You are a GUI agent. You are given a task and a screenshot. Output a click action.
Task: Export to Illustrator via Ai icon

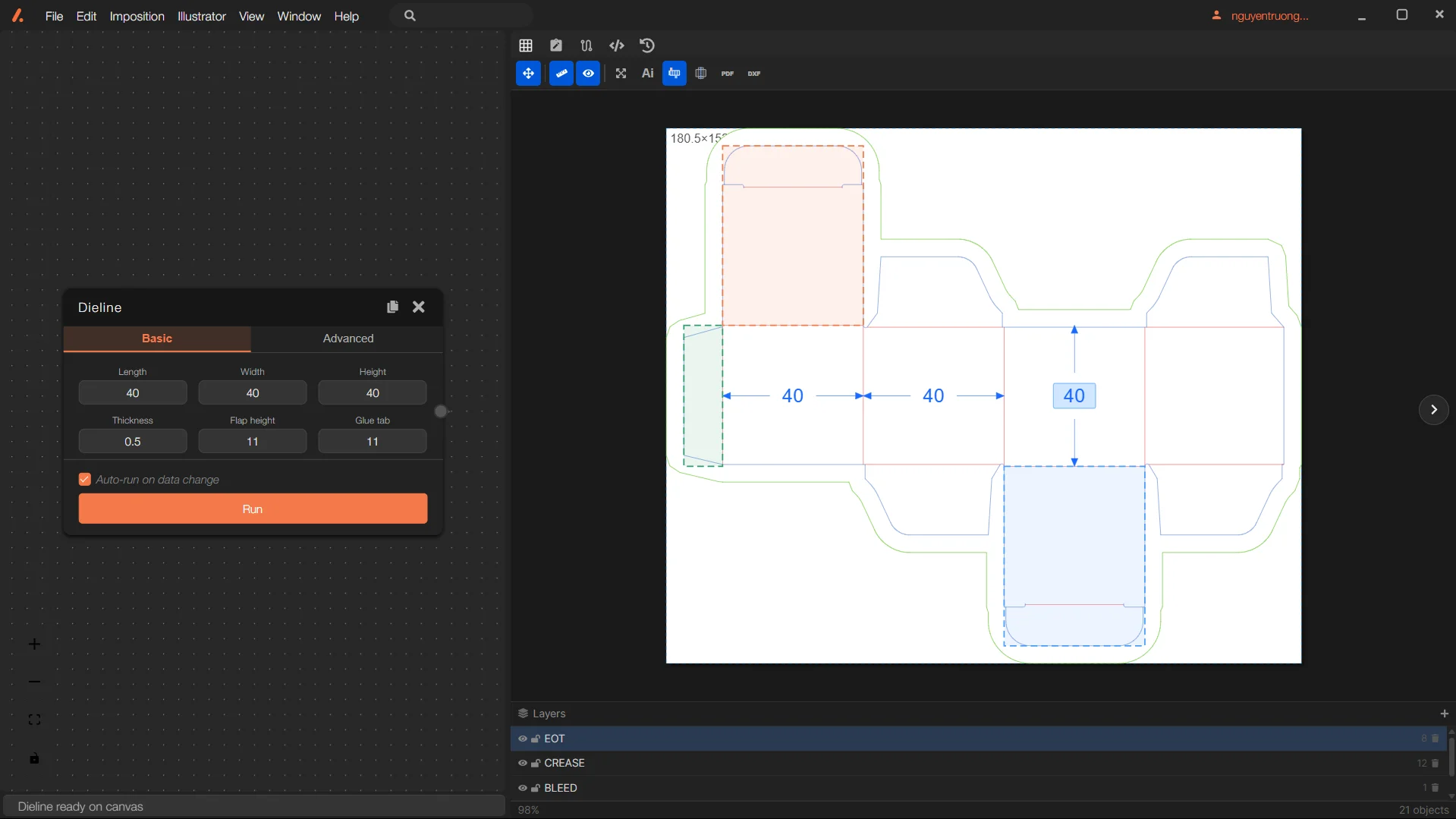click(647, 74)
